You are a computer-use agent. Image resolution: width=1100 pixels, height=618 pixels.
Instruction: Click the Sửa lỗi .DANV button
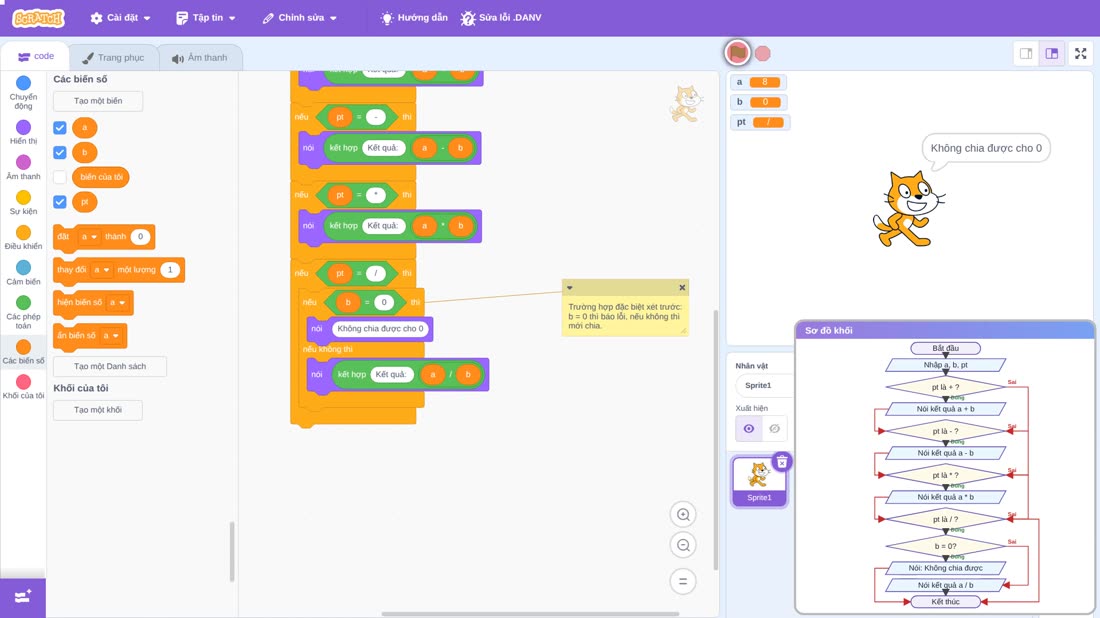coord(501,18)
